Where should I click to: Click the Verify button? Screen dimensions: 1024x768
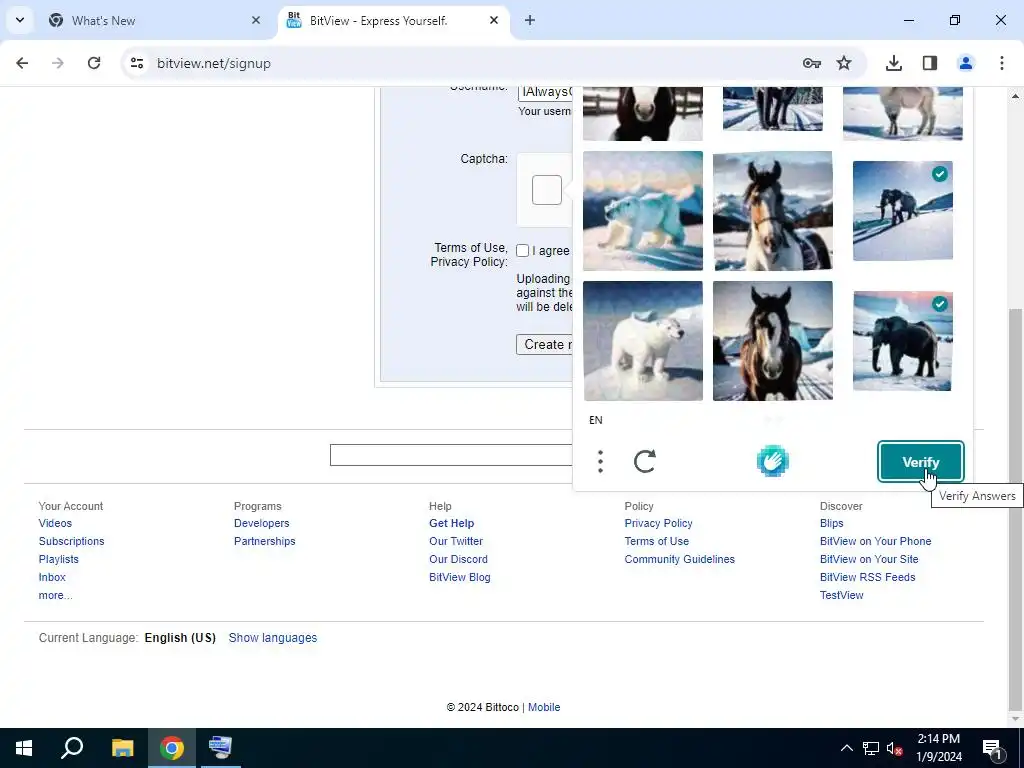point(921,462)
